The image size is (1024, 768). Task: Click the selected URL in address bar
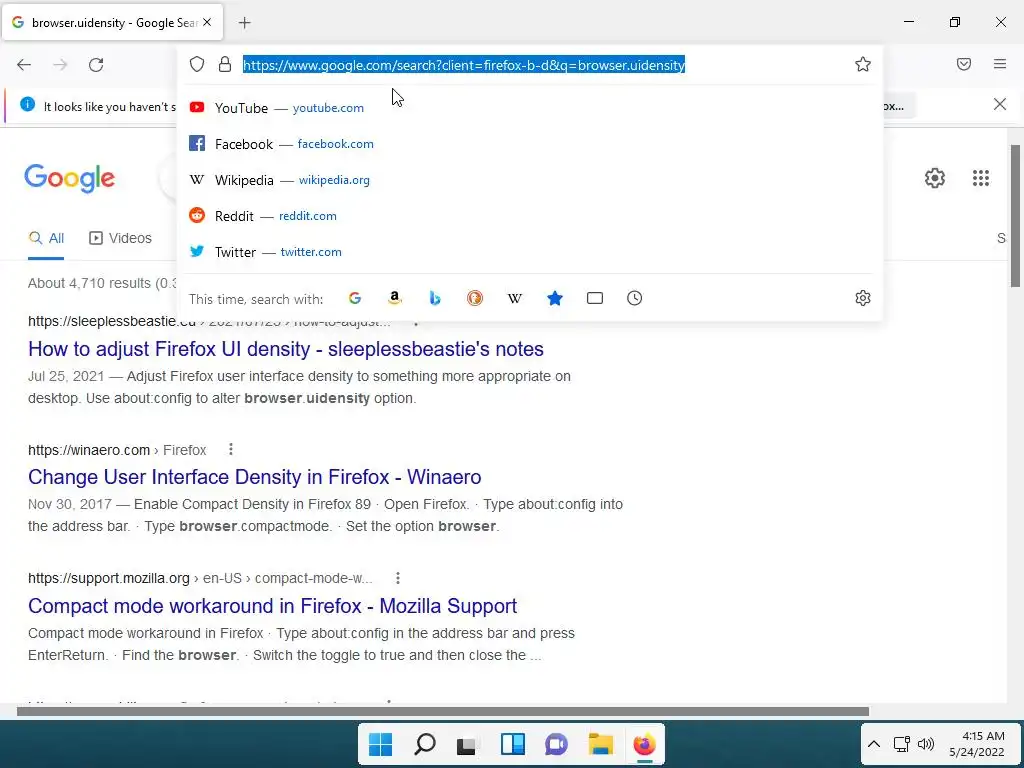click(464, 65)
